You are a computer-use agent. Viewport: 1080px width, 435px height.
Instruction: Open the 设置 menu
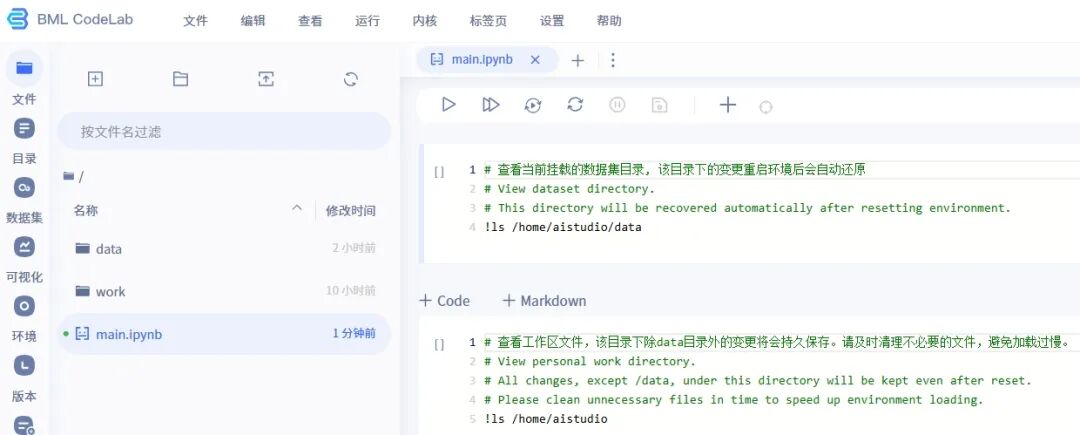pyautogui.click(x=552, y=21)
